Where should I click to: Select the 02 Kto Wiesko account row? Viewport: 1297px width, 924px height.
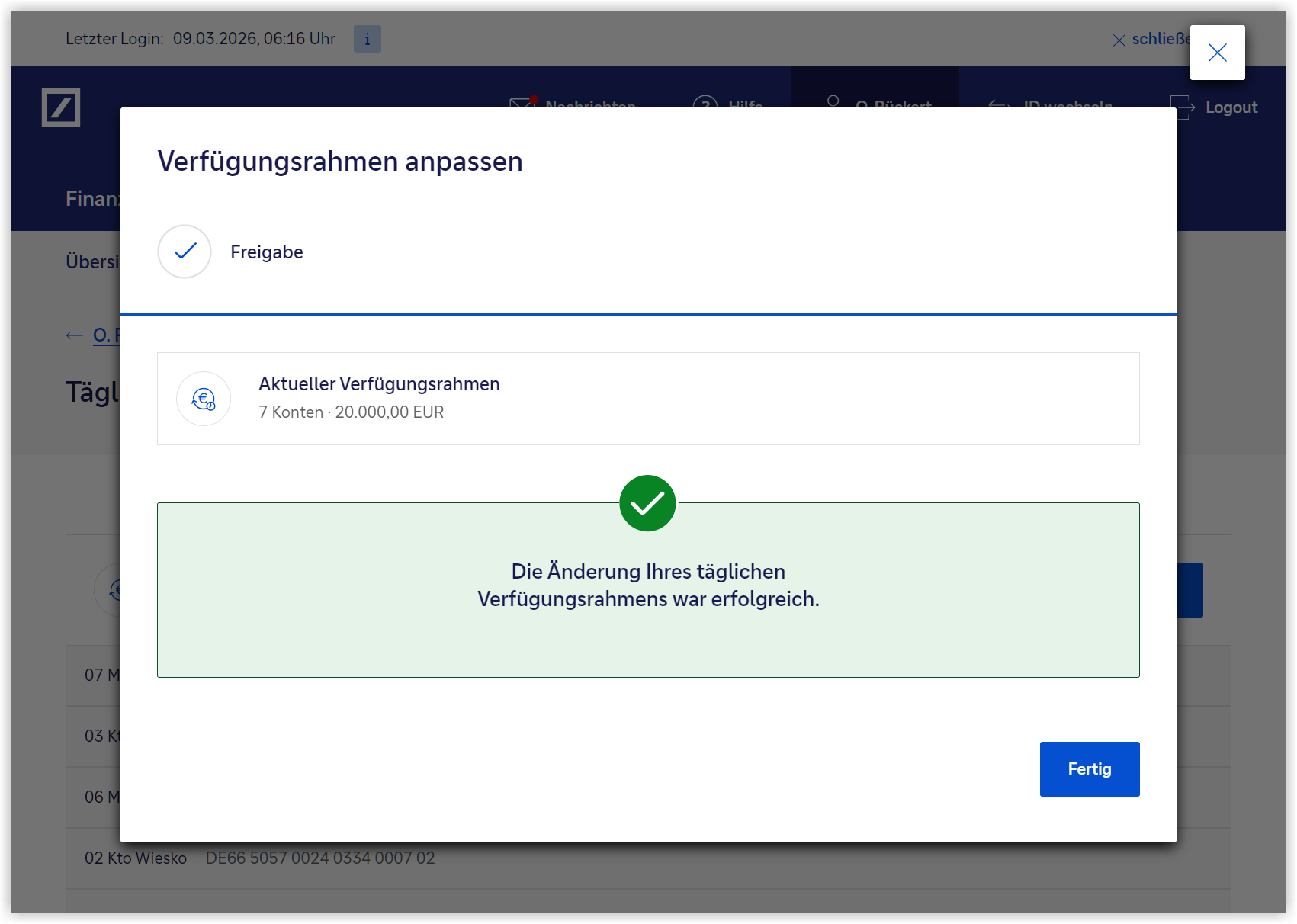click(x=136, y=858)
